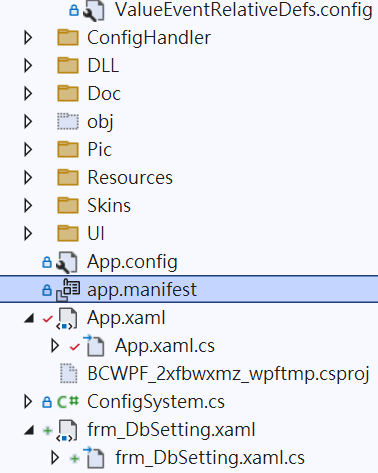Click the lock status icon beside app.manifest
The width and height of the screenshot is (378, 473).
(x=47, y=290)
